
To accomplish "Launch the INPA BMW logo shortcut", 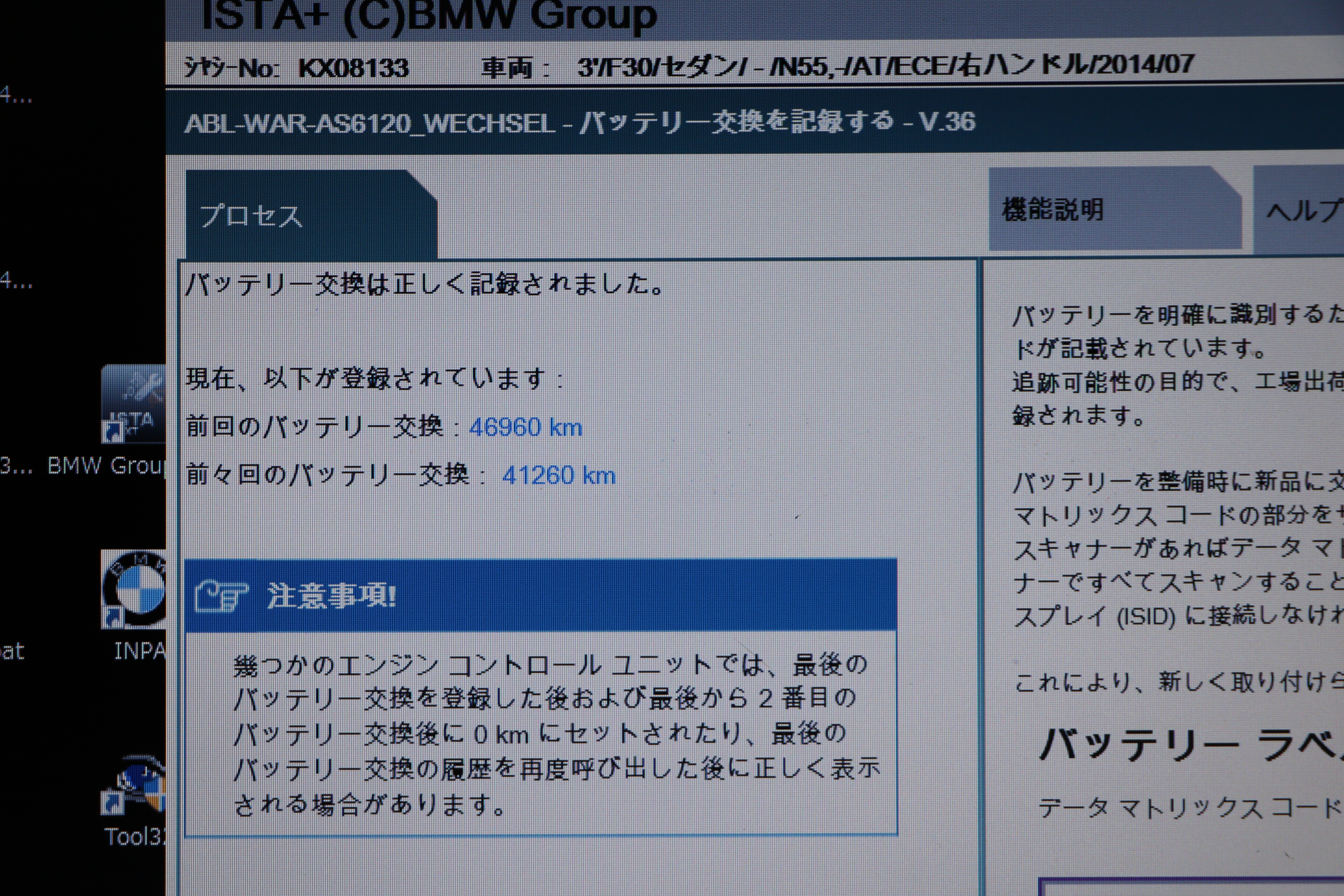I will pos(134,590).
